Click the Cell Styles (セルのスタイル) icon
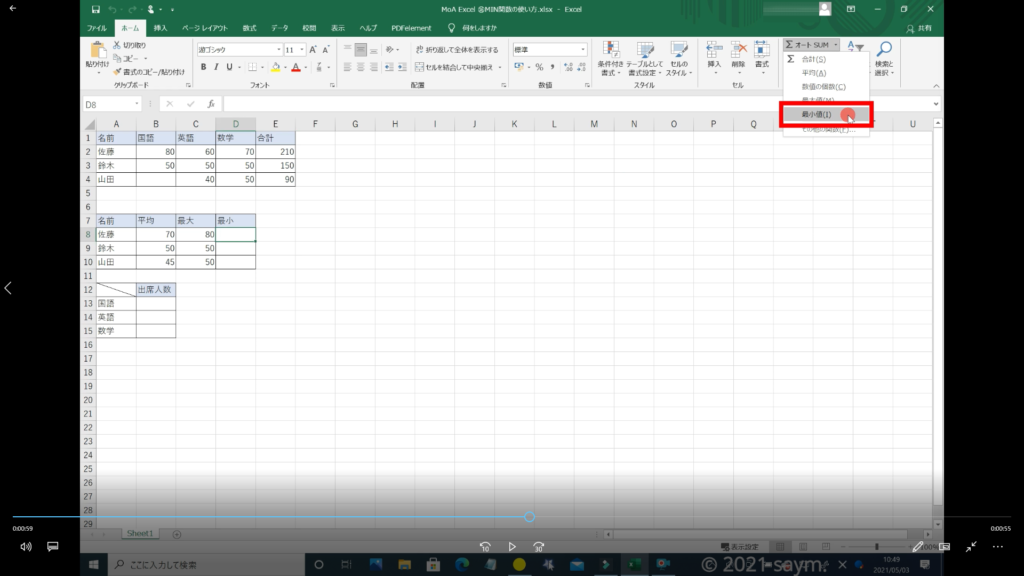This screenshot has height=576, width=1024. point(678,50)
